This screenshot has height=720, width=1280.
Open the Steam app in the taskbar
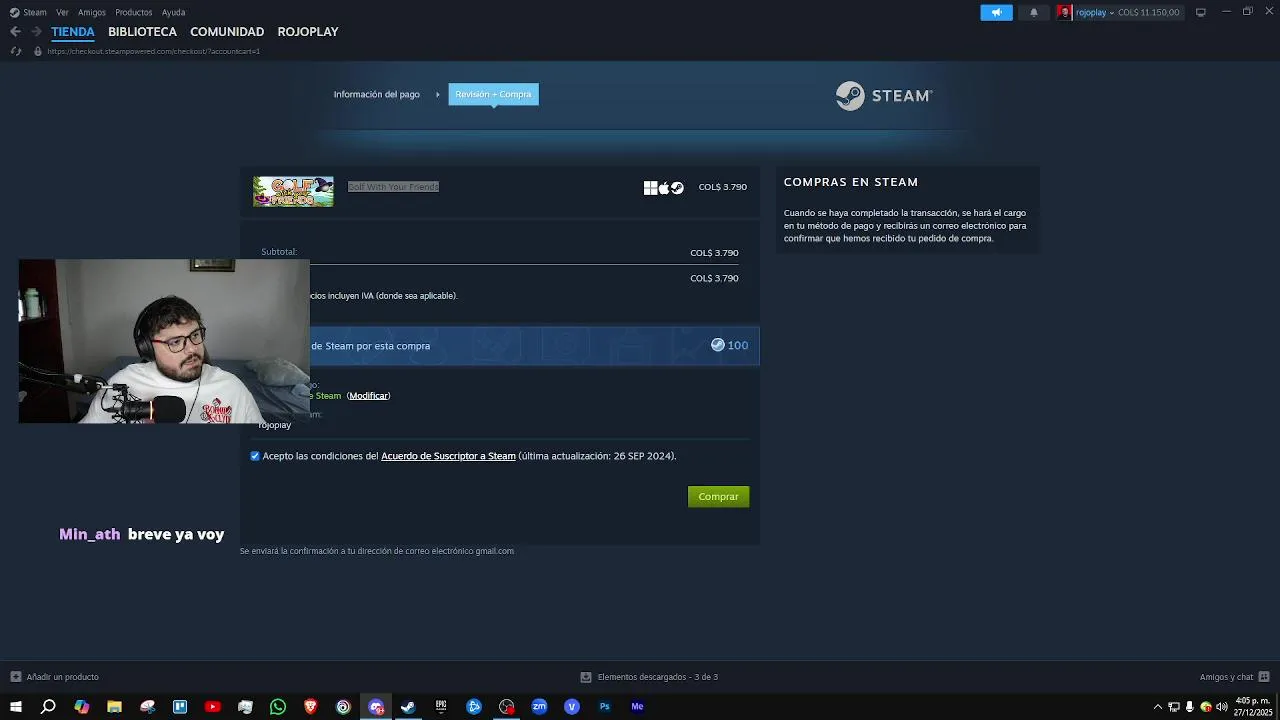pos(408,707)
